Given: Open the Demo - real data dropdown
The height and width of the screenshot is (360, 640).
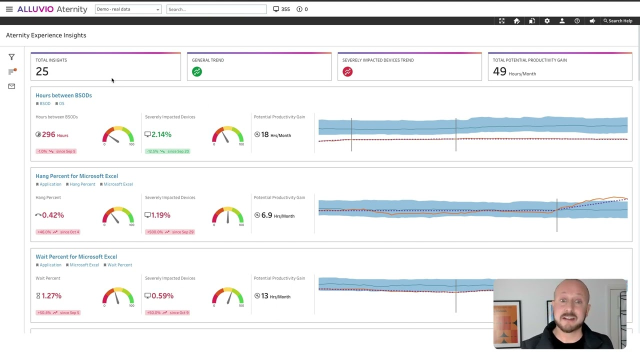Looking at the screenshot, I should (x=128, y=9).
